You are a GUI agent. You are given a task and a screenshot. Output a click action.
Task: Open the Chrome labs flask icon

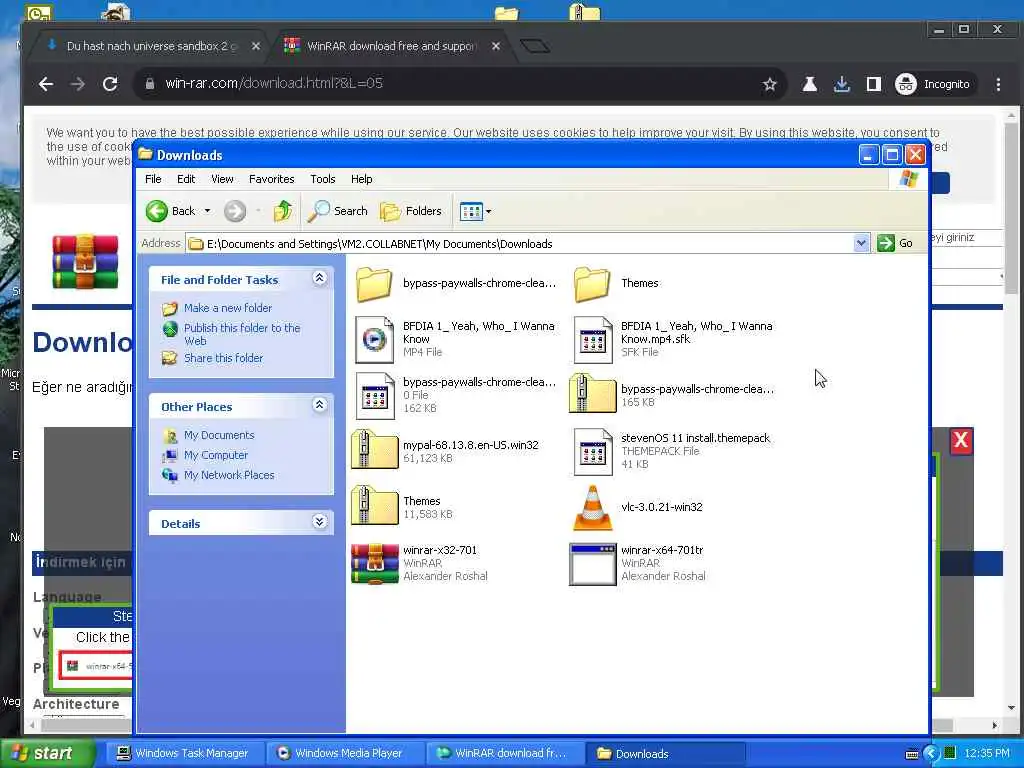coord(809,84)
